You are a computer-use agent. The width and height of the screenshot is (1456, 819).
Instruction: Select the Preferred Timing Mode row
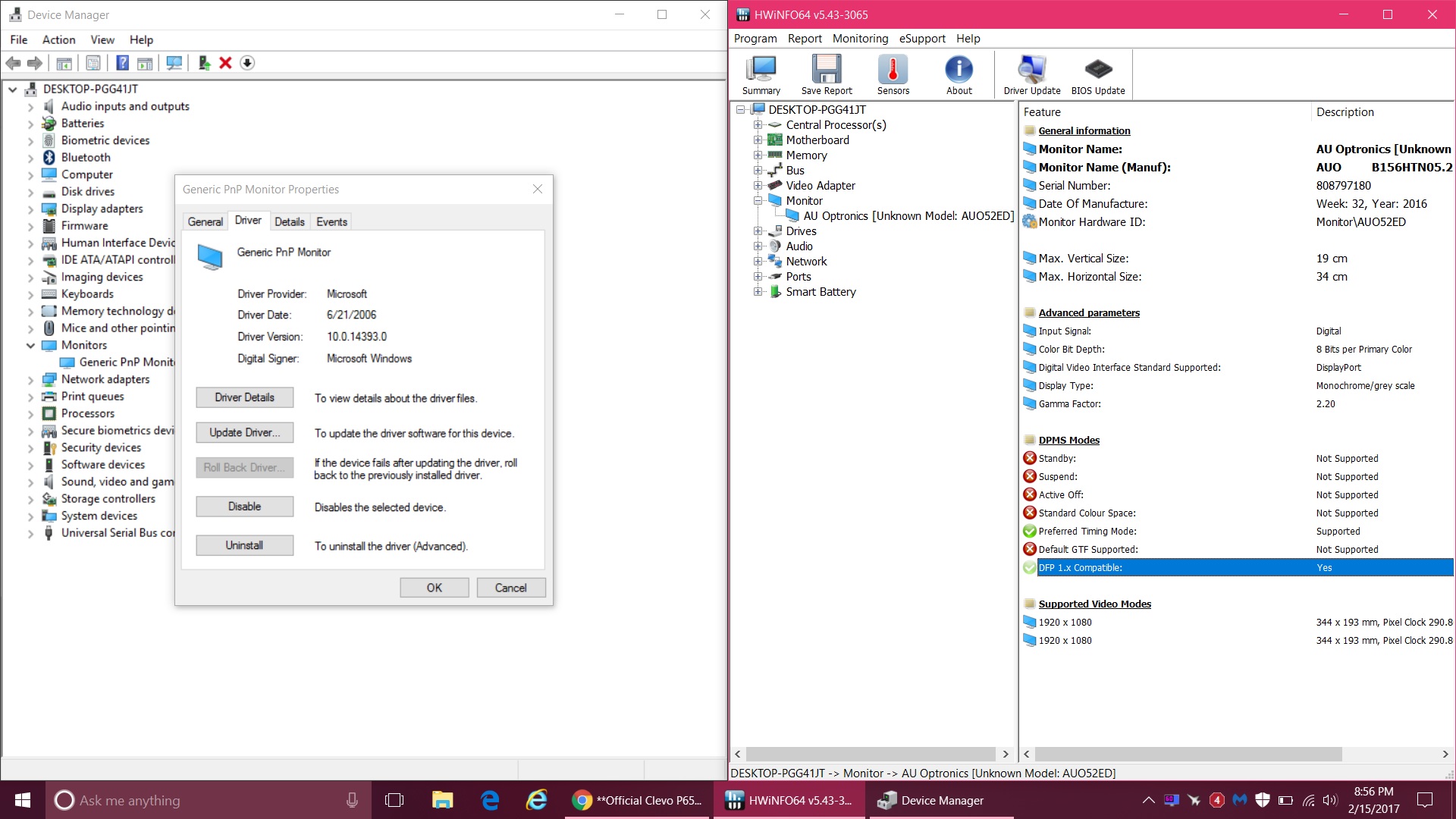point(1237,531)
